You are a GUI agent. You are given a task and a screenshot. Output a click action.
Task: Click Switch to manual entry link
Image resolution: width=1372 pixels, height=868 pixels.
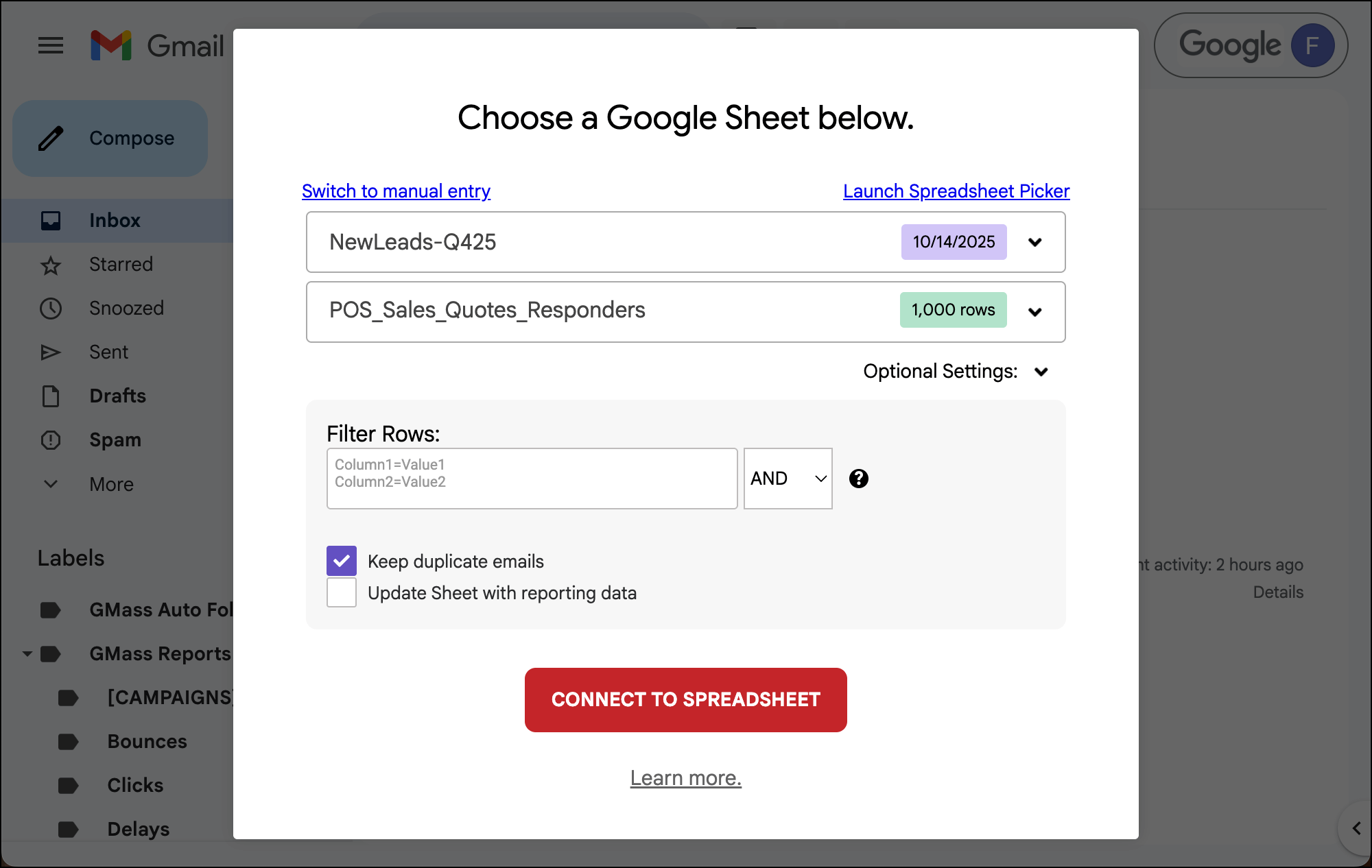click(x=396, y=191)
